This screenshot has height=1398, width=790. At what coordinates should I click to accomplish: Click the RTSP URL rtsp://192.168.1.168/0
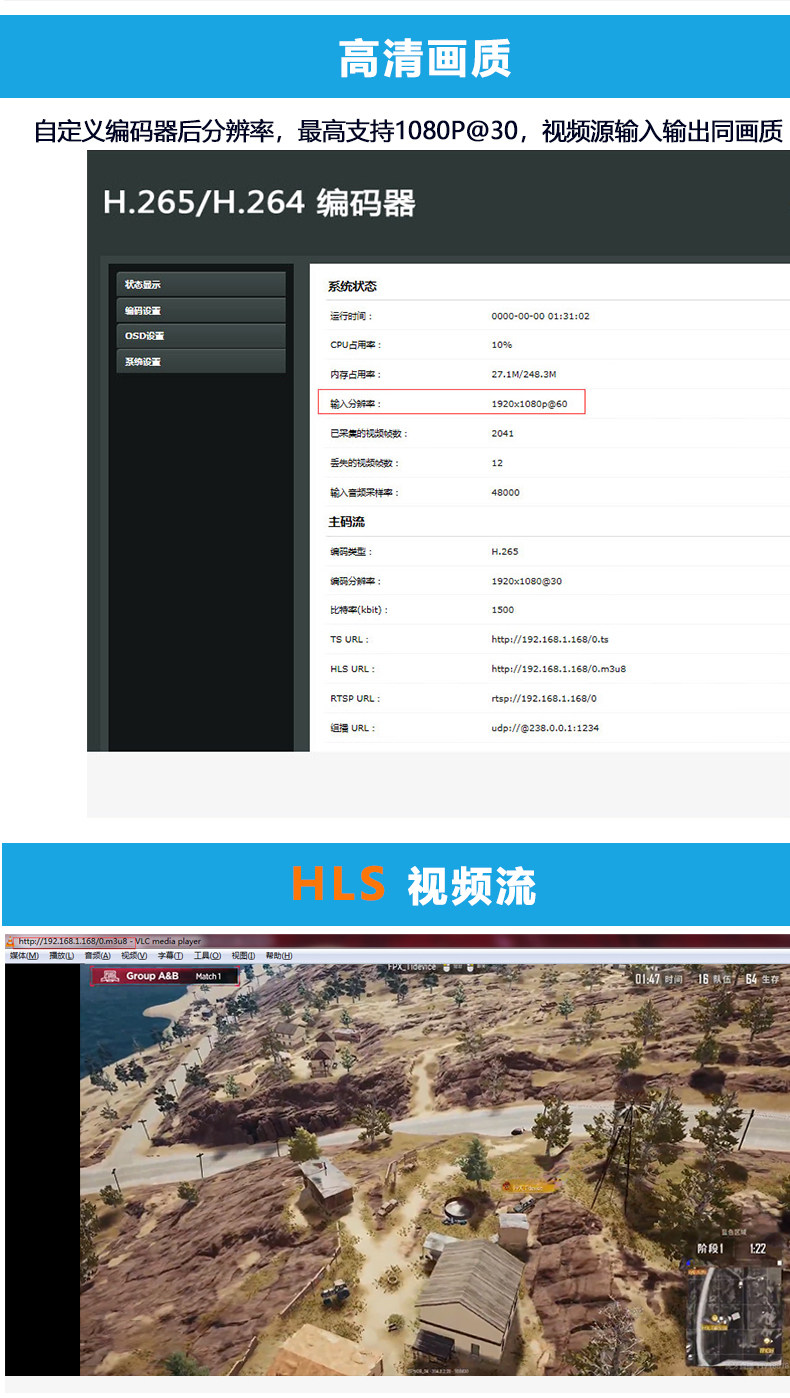click(544, 699)
